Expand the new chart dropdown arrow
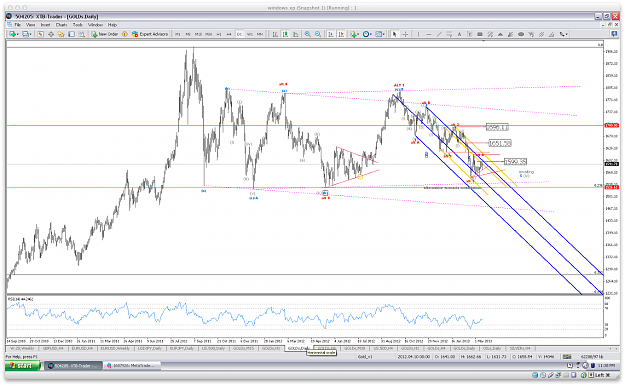625x386 pixels. 18,34
